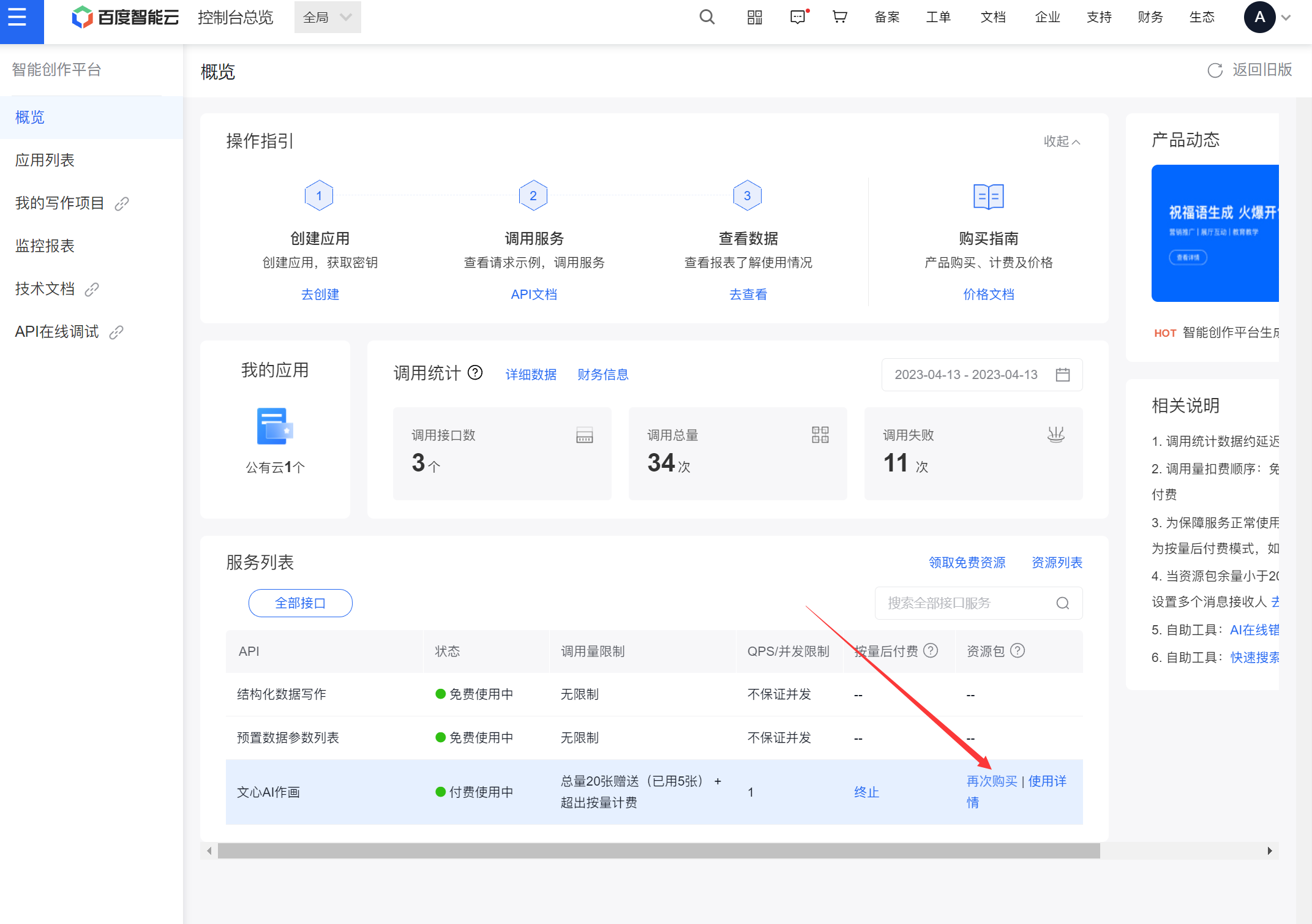Open the shopping cart icon
Image resolution: width=1312 pixels, height=924 pixels.
[840, 17]
